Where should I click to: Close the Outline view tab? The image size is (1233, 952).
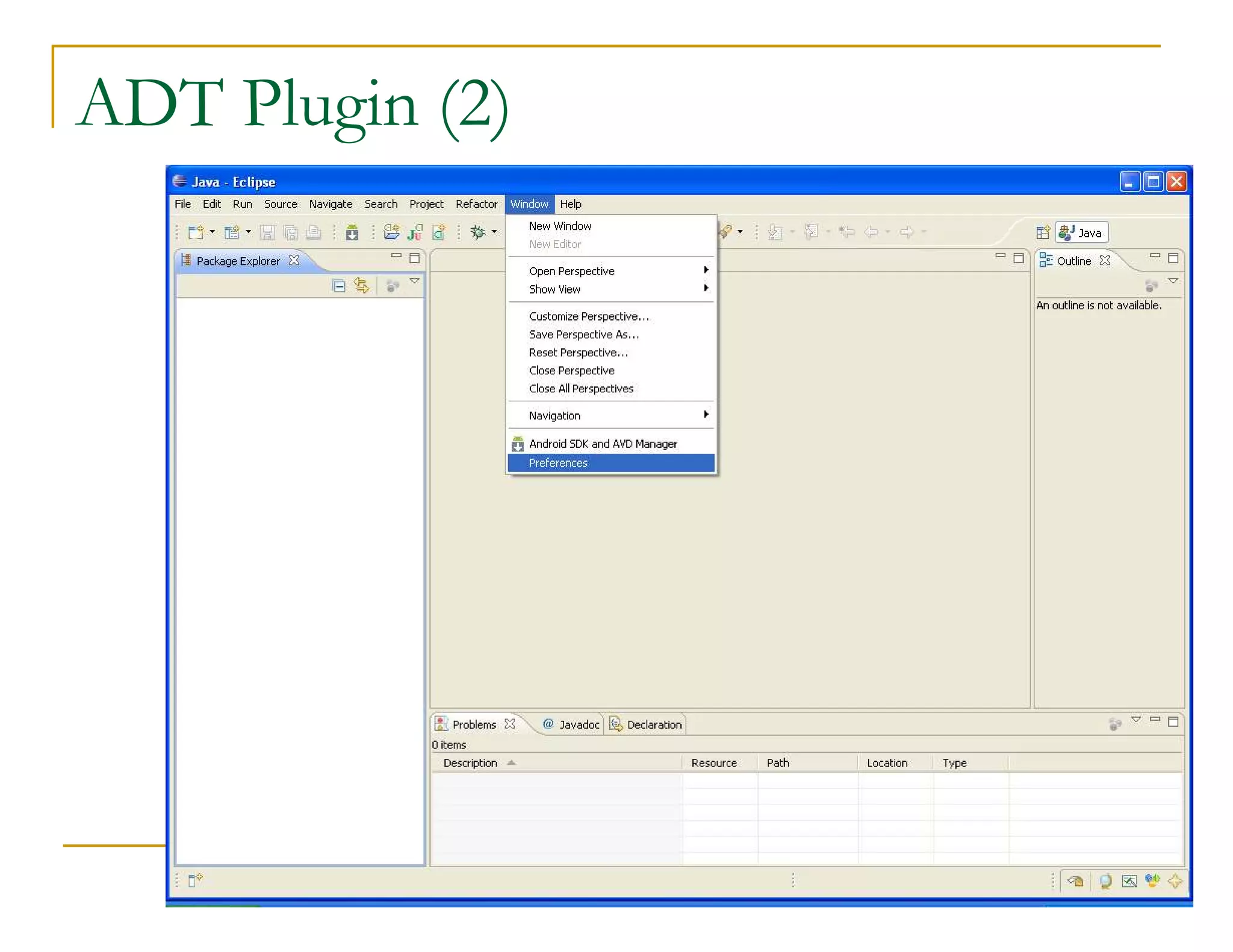[x=1105, y=260]
